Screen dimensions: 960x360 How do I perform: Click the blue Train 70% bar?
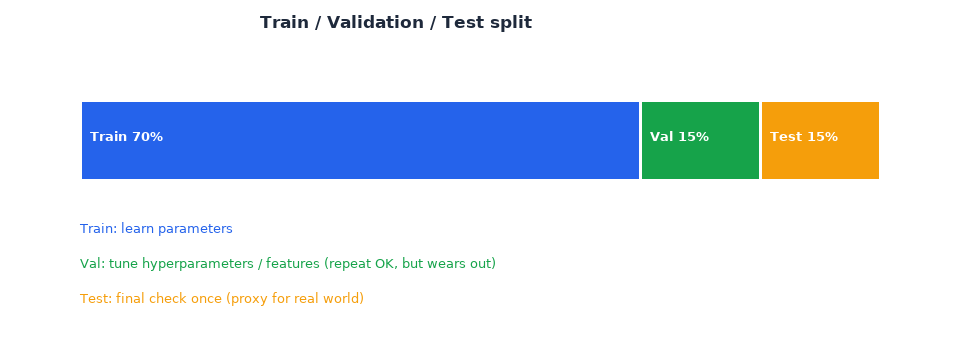click(x=360, y=140)
